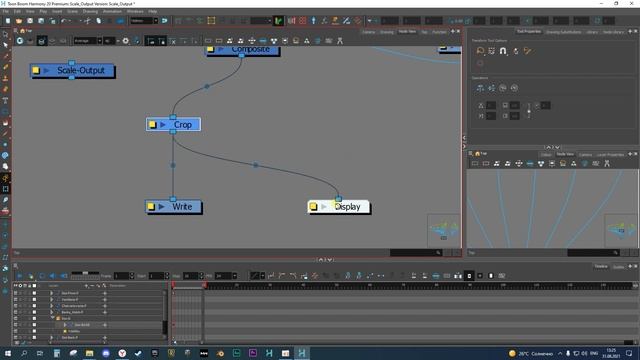Click Flip Horizontal in Operations

tap(480, 88)
